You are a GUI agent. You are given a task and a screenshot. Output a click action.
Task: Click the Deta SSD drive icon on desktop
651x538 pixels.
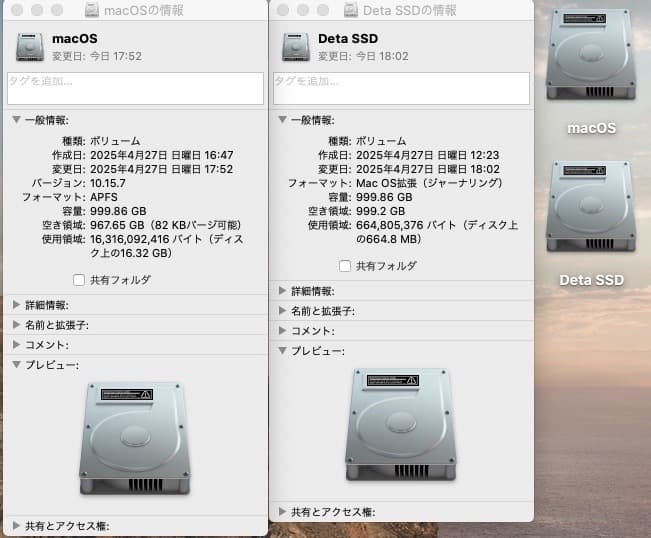(591, 207)
